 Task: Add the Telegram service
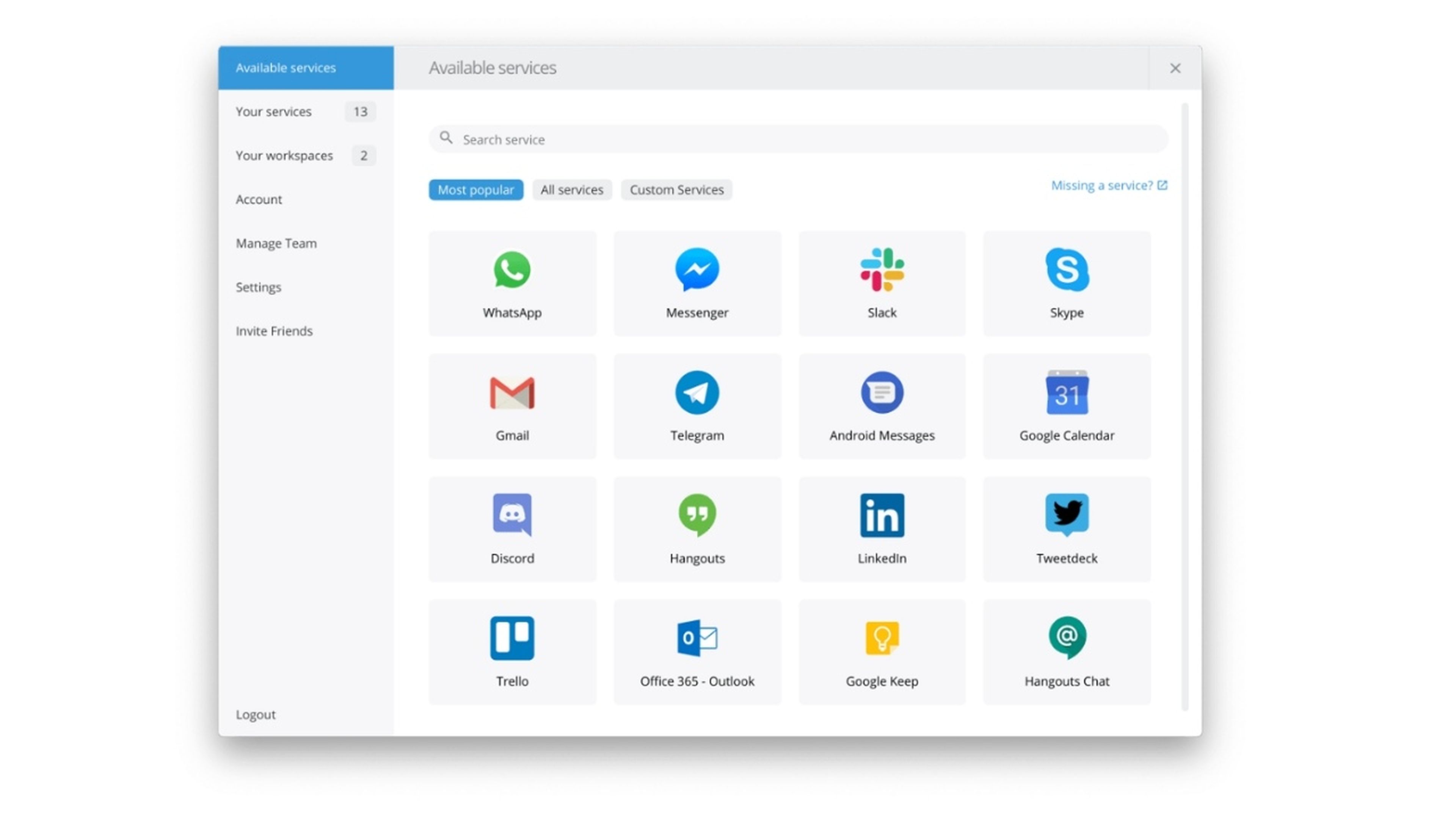point(697,406)
